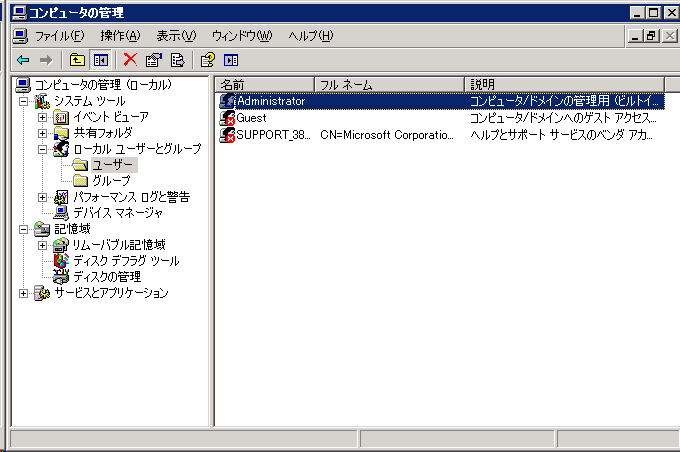Select コンピュータの管理 (ローカル) root label
The width and height of the screenshot is (680, 452).
tap(103, 85)
